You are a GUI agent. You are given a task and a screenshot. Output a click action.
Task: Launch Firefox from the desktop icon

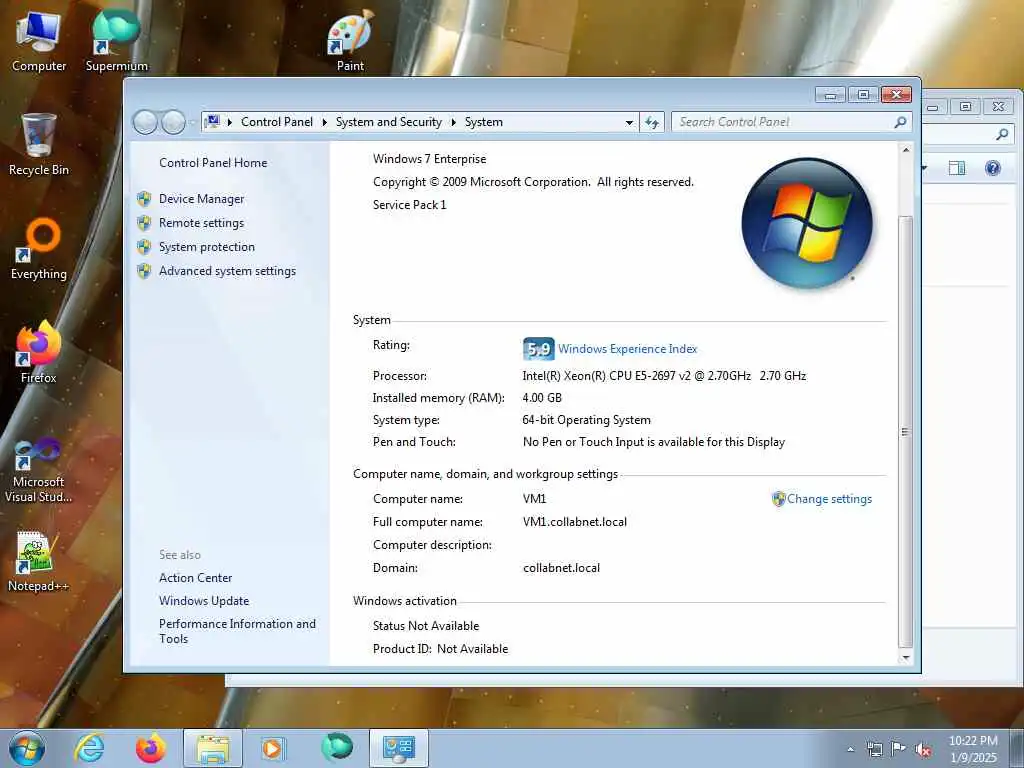pyautogui.click(x=39, y=353)
